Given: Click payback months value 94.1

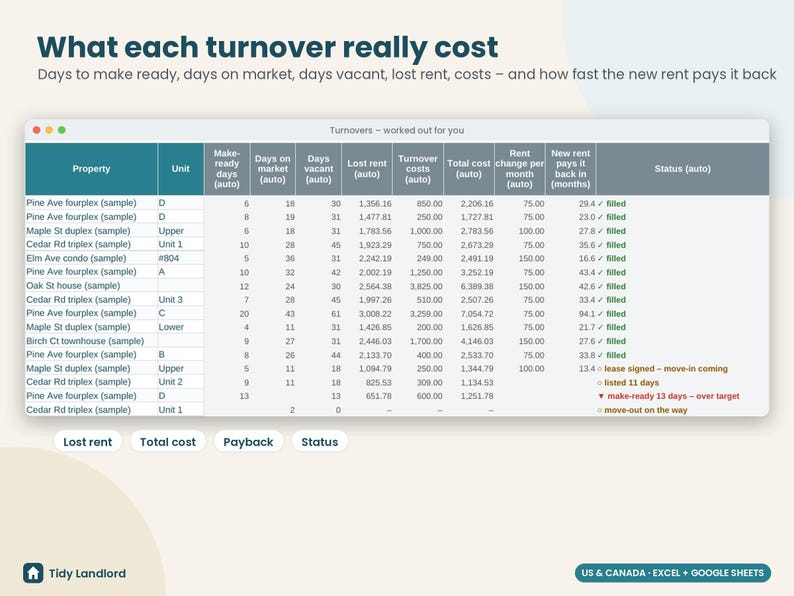Looking at the screenshot, I should [587, 314].
